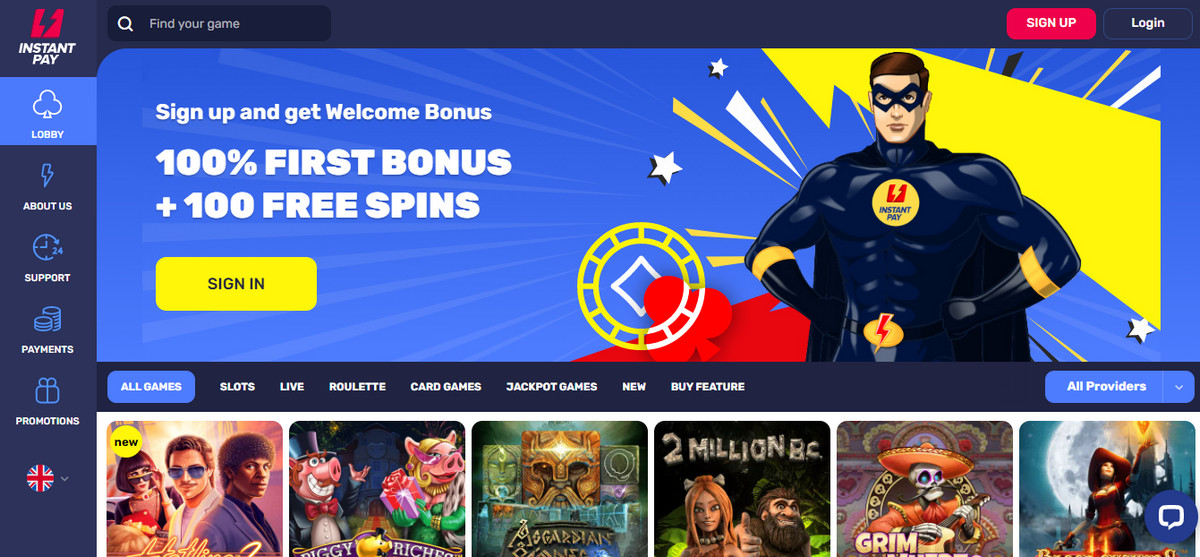Open About Us lightning icon
Screen dimensions: 1200x557
[47, 176]
